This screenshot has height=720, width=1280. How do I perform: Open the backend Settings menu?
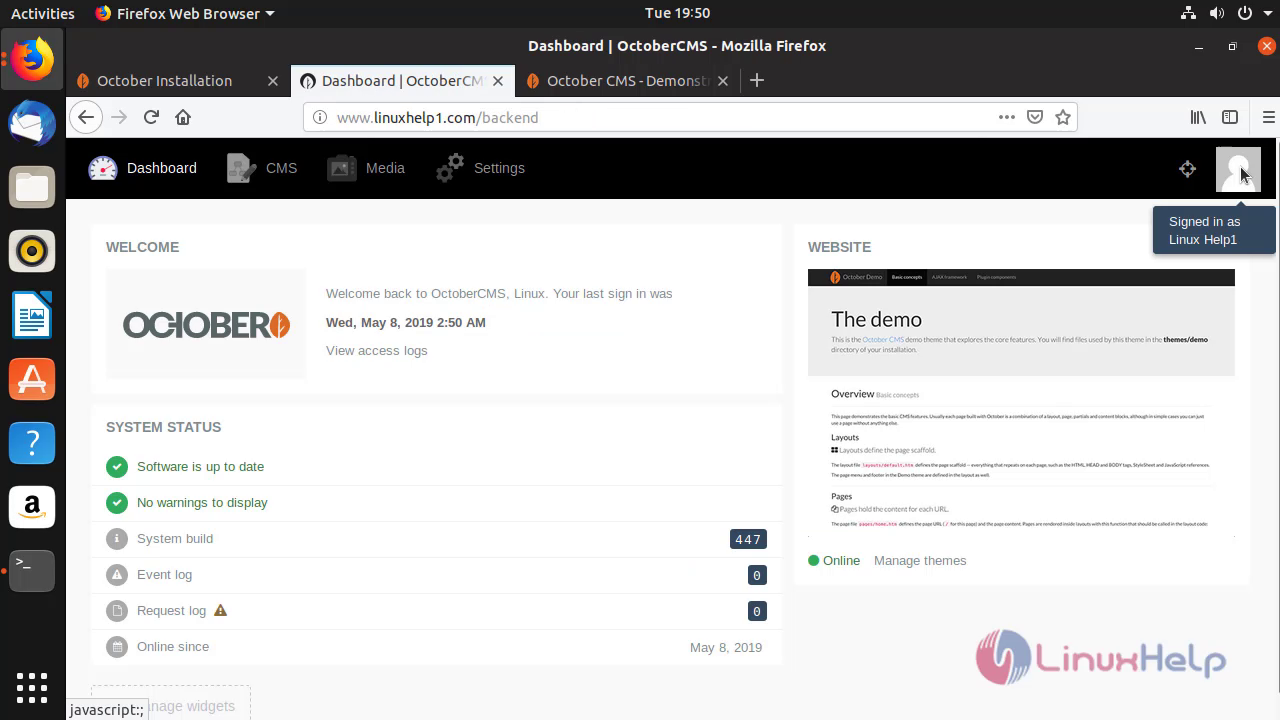[x=481, y=168]
